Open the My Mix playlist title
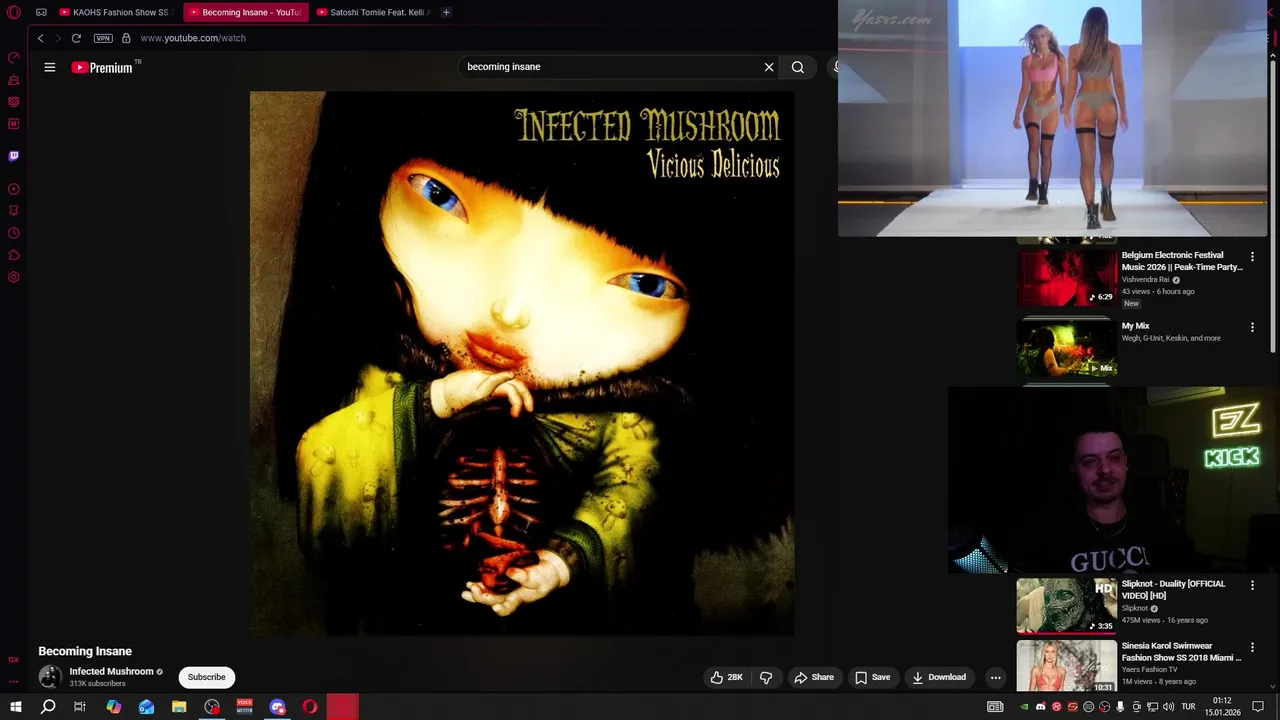Image resolution: width=1280 pixels, height=720 pixels. click(1135, 326)
